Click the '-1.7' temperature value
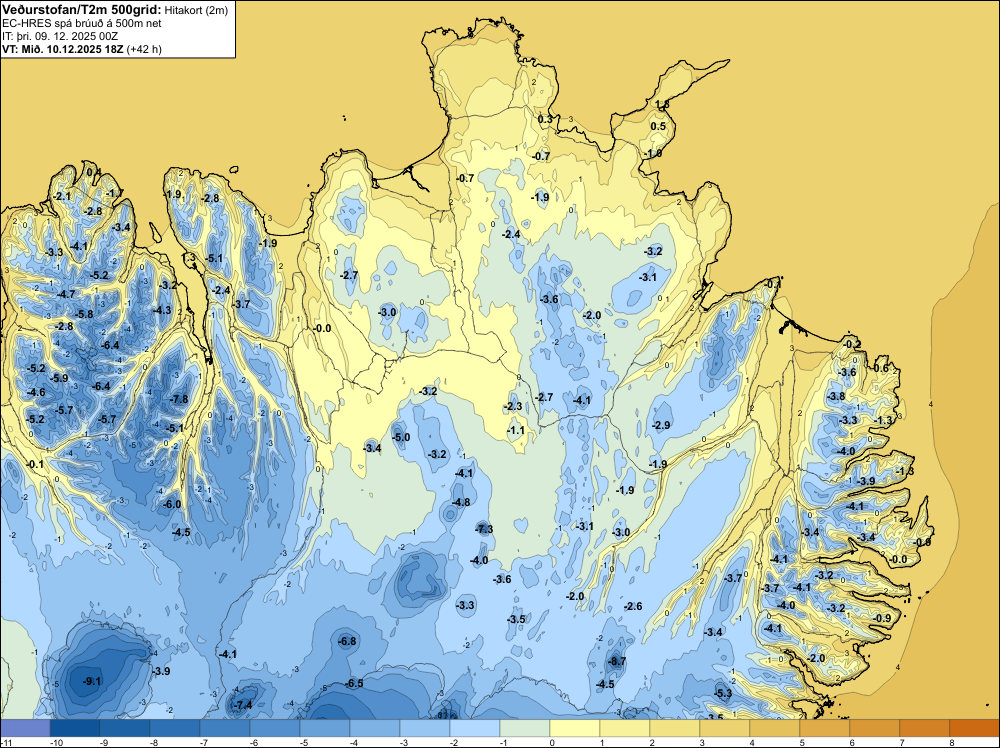 click(x=115, y=194)
